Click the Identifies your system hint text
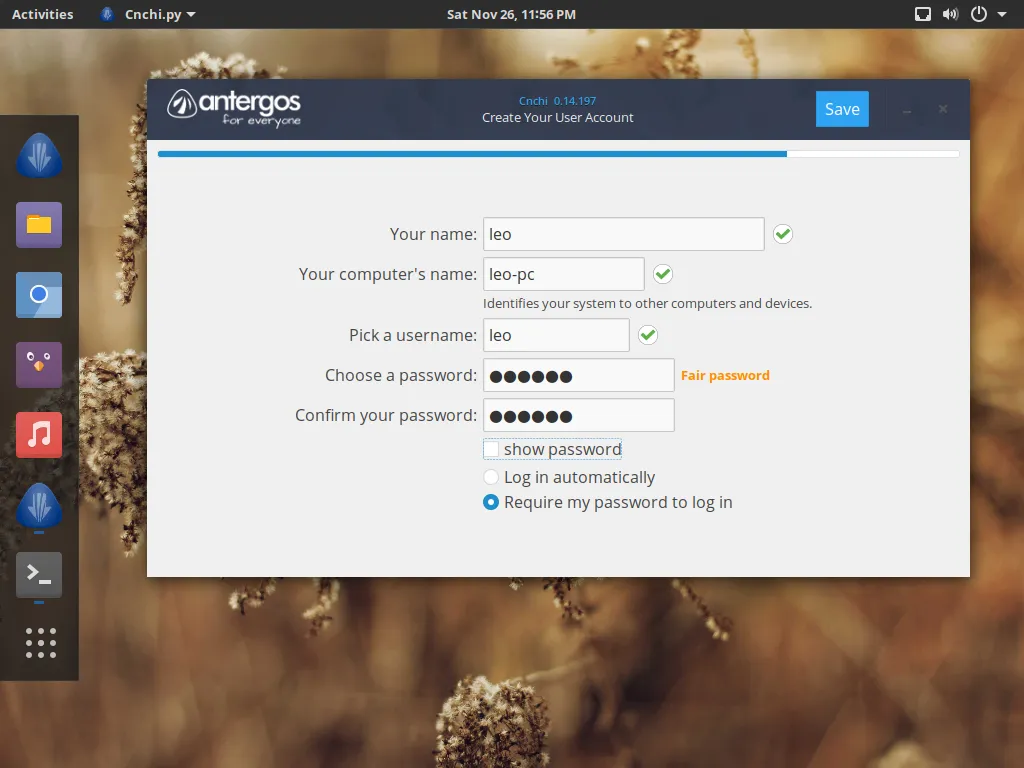This screenshot has width=1024, height=768. click(x=647, y=304)
